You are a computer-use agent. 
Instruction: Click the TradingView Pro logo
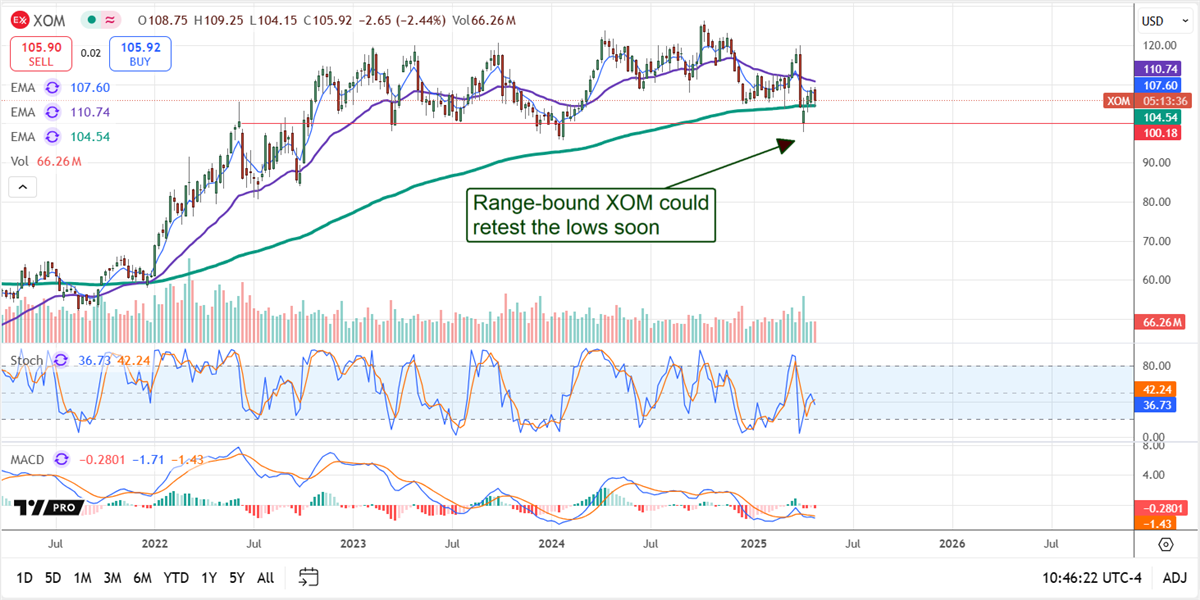(46, 508)
